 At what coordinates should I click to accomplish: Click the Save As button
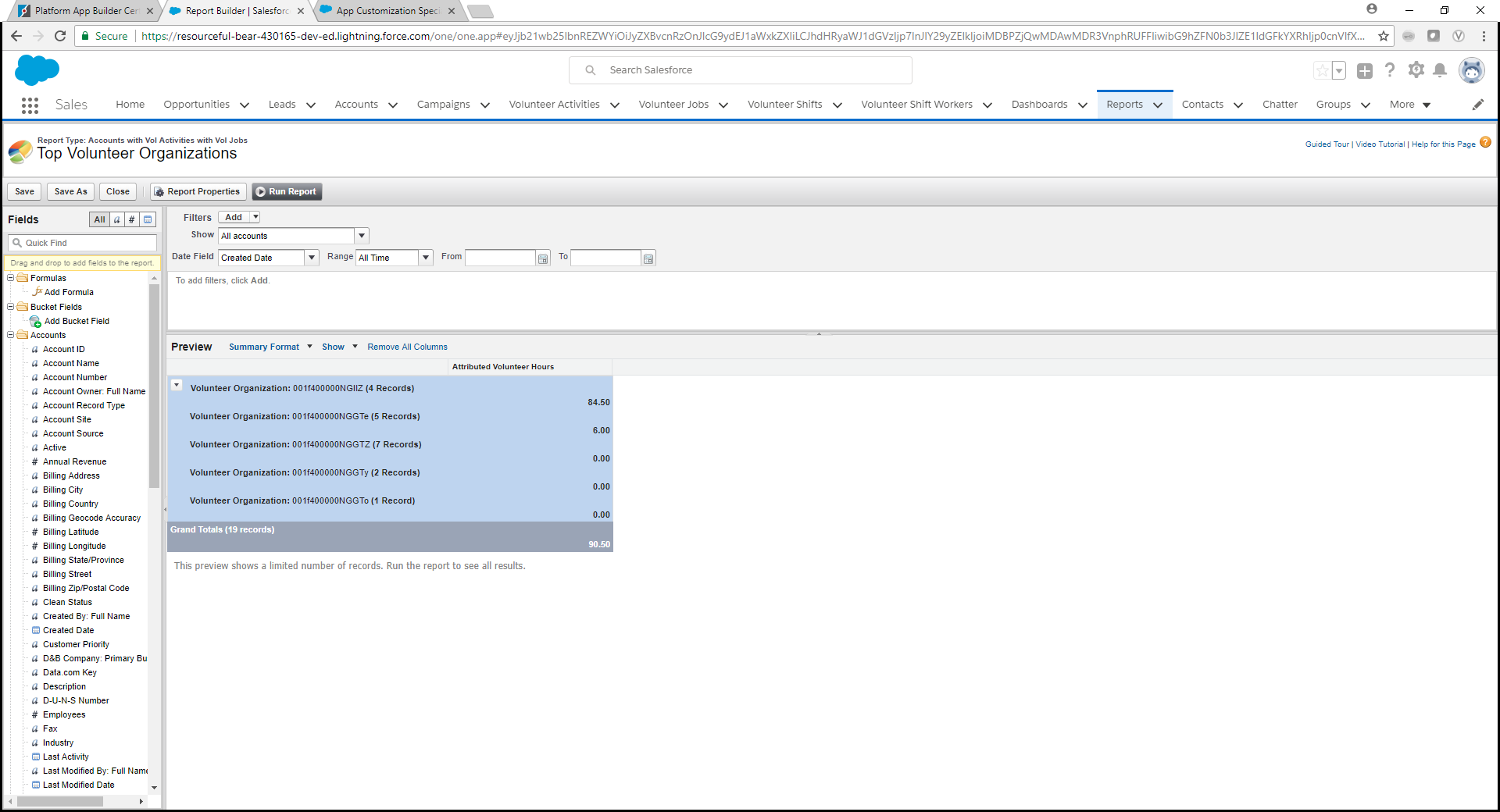pyautogui.click(x=71, y=192)
